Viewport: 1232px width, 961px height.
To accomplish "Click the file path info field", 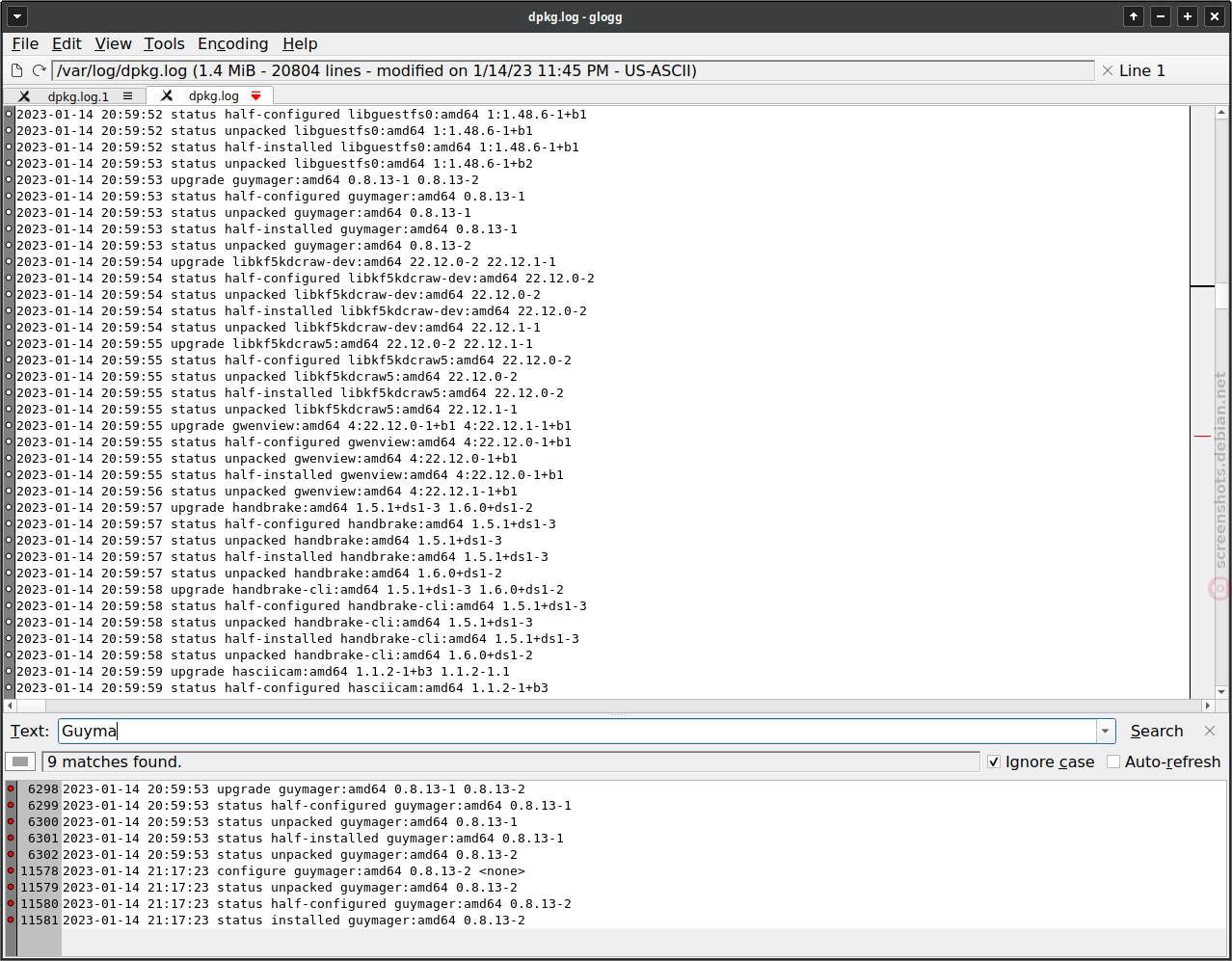I will [573, 70].
